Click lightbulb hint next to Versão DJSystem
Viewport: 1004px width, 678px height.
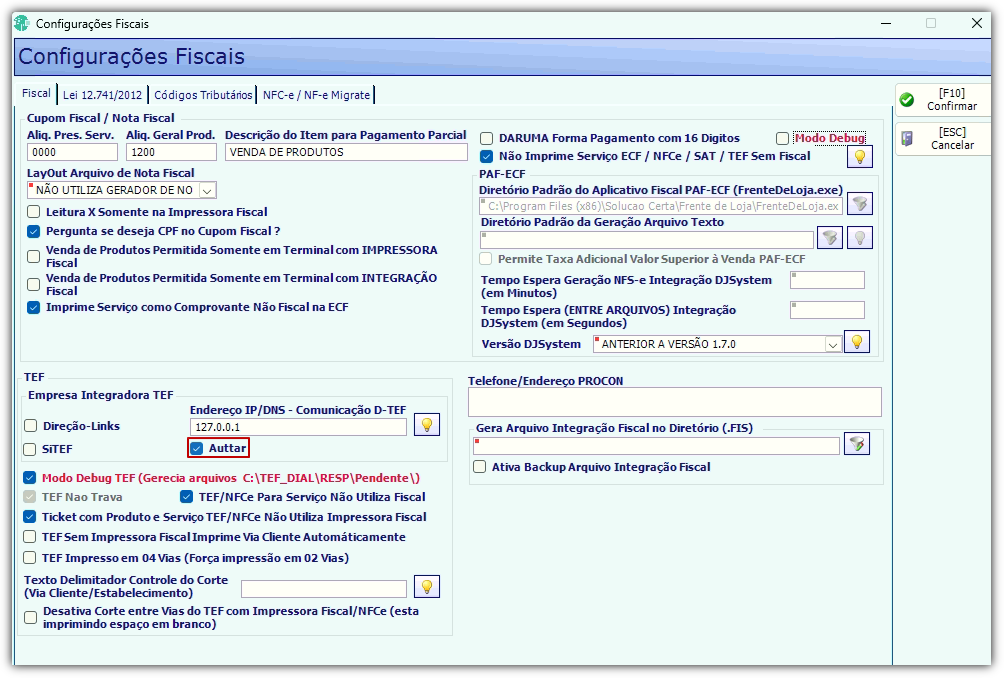[857, 342]
